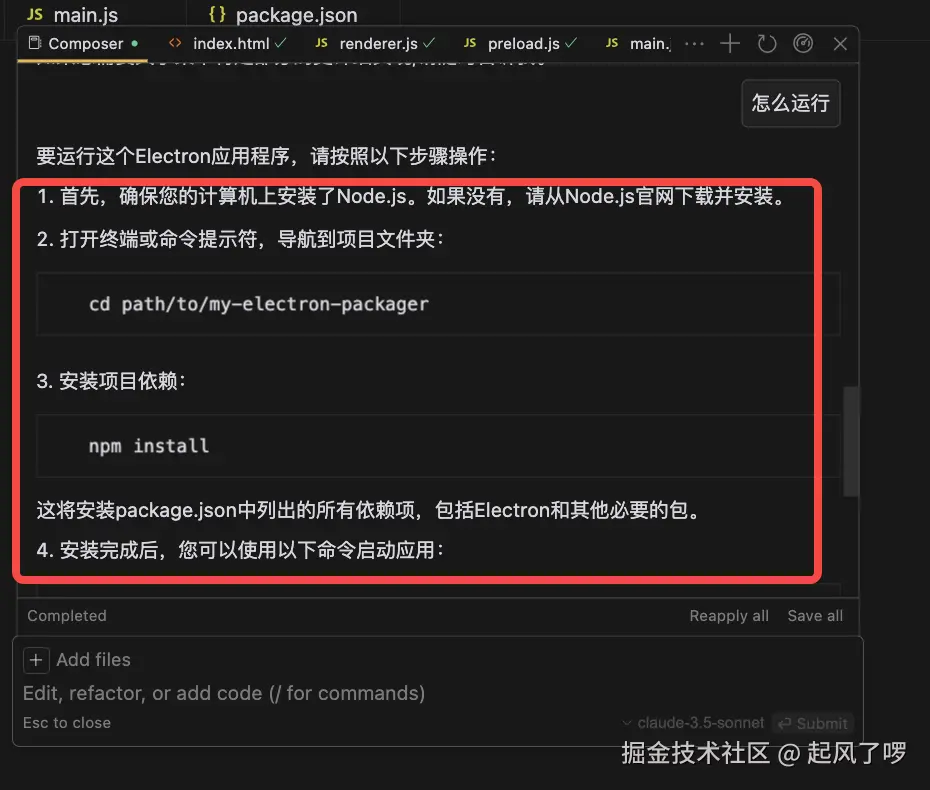Click the chat vertical scrollbar thumb
Image resolution: width=930 pixels, height=790 pixels.
[851, 441]
